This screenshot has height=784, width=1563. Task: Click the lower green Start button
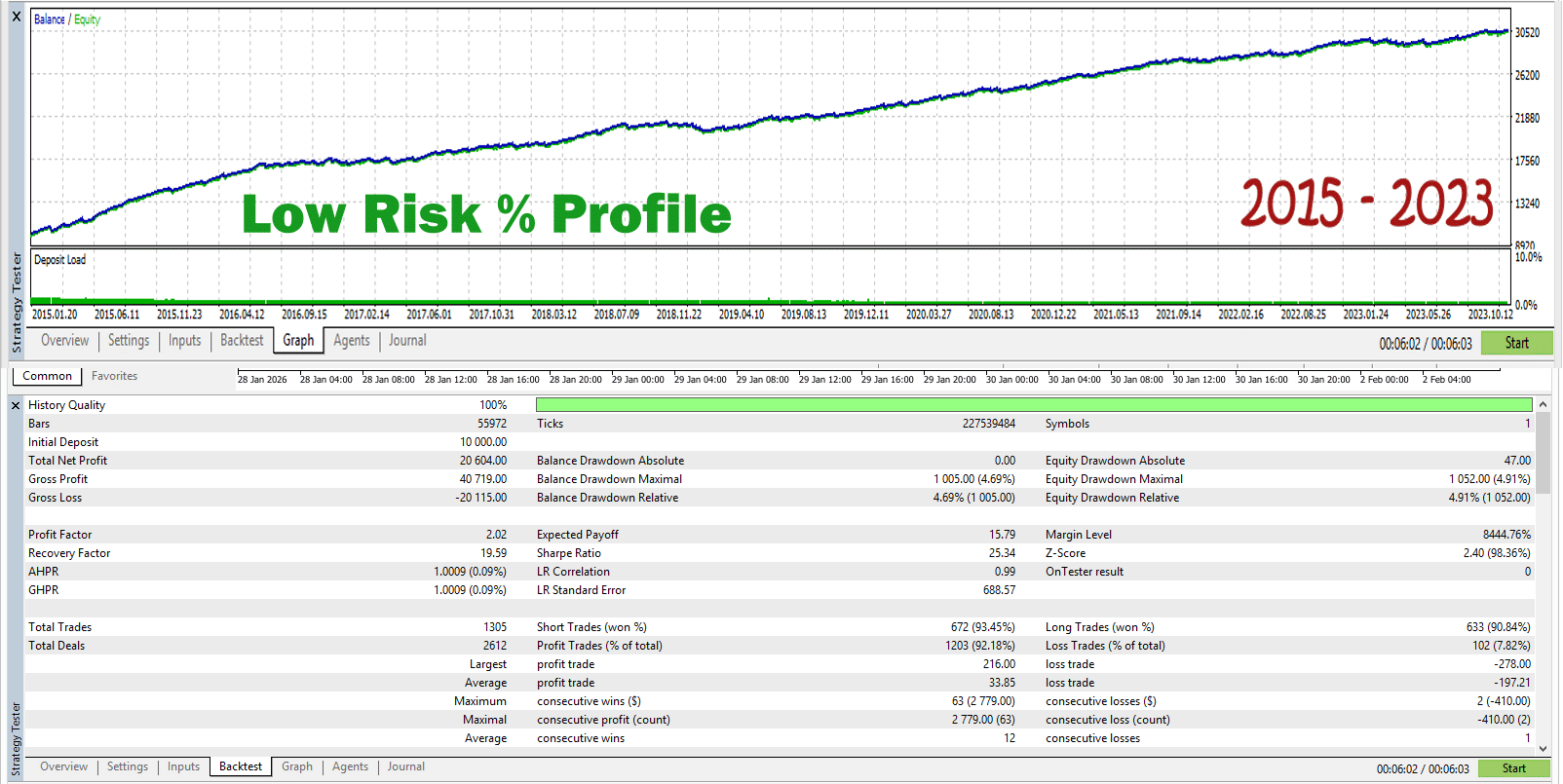(1514, 768)
